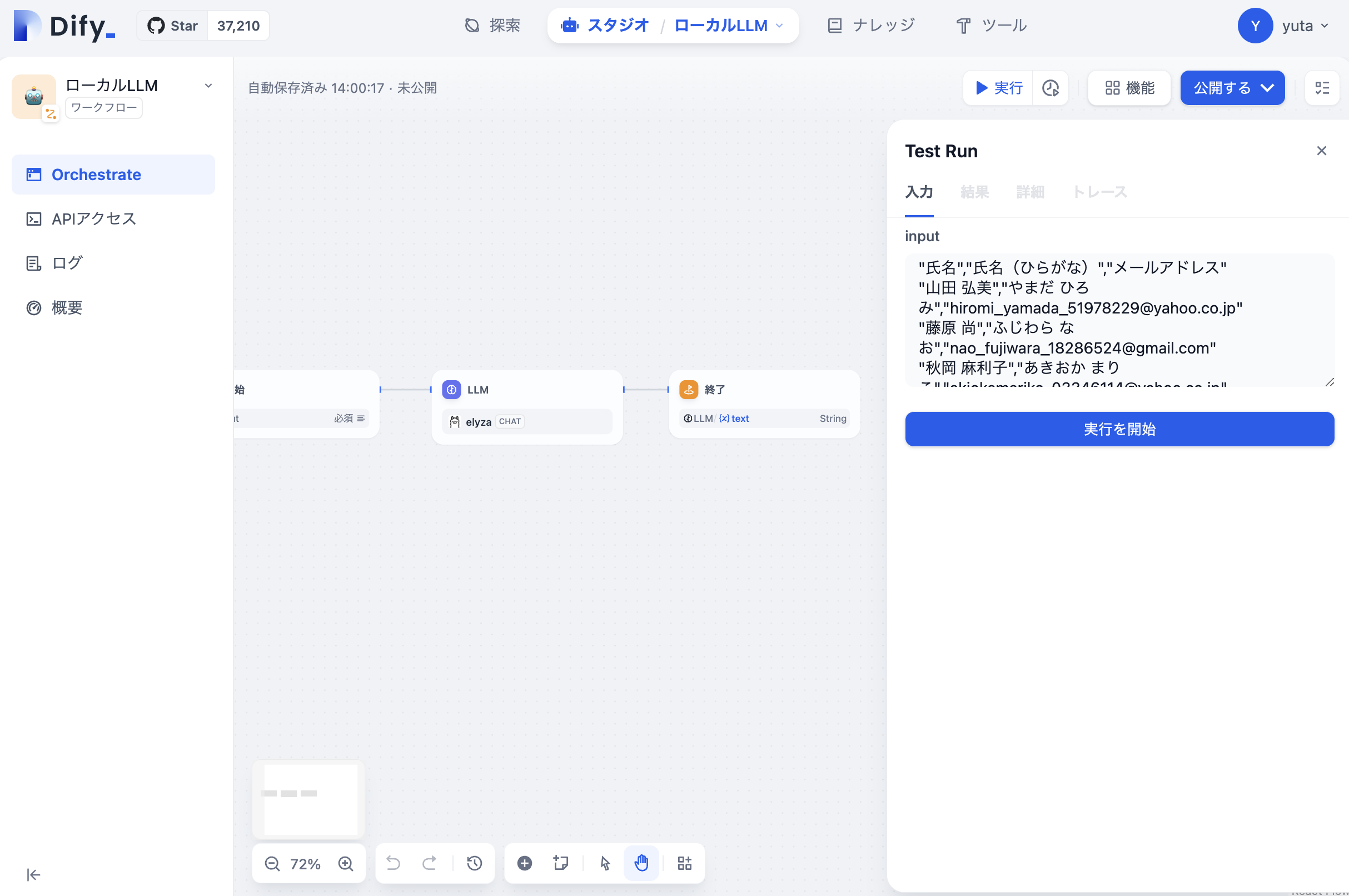Switch to pointer mode
The image size is (1349, 896).
click(605, 863)
